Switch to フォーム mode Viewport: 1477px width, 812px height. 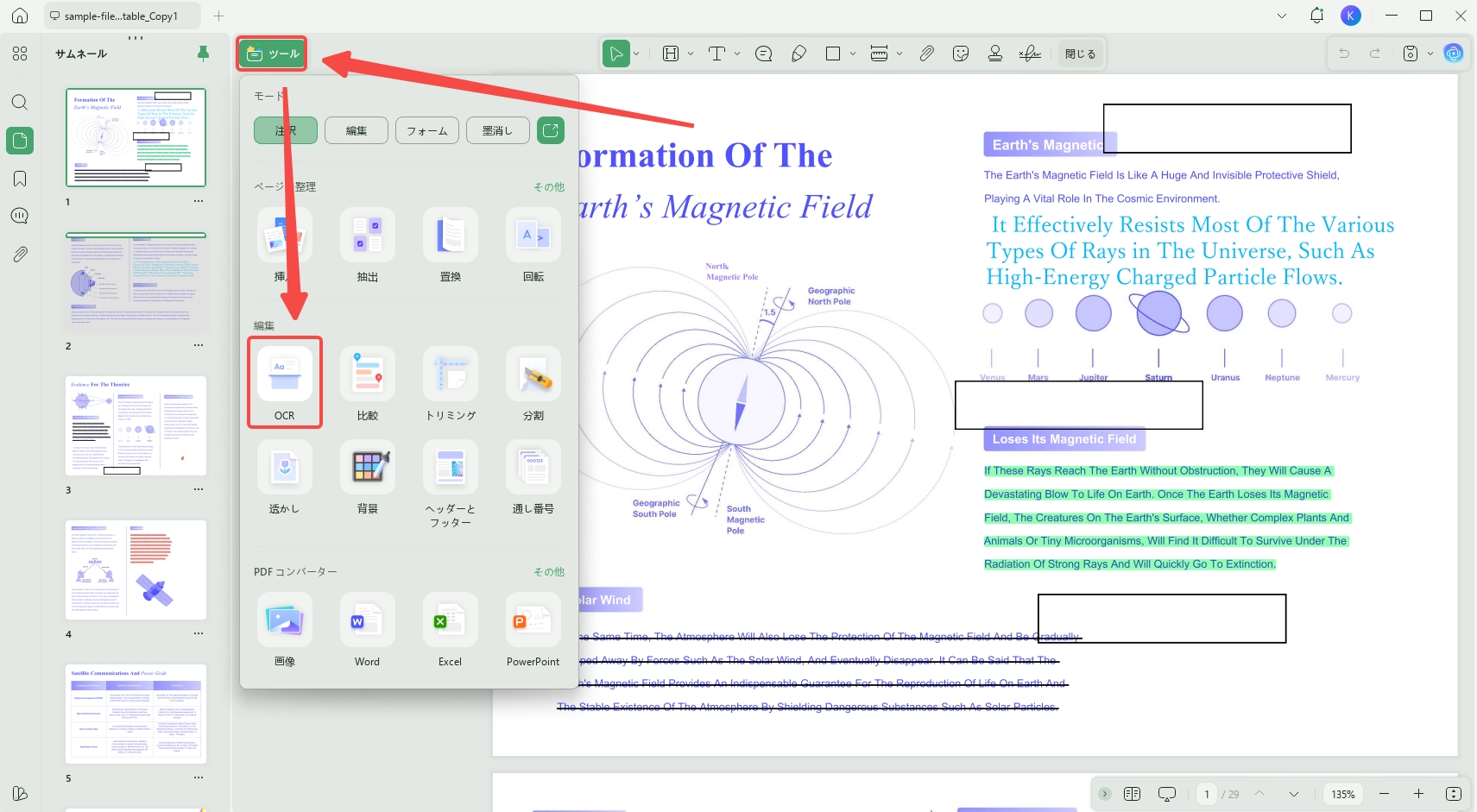pyautogui.click(x=427, y=130)
